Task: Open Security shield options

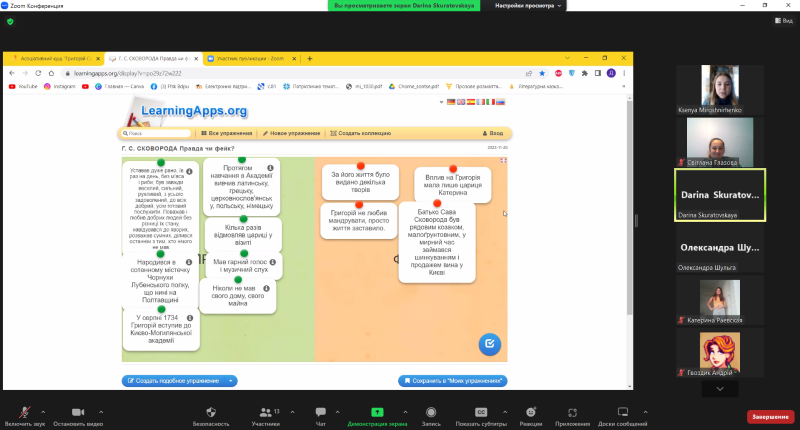Action: click(211, 415)
